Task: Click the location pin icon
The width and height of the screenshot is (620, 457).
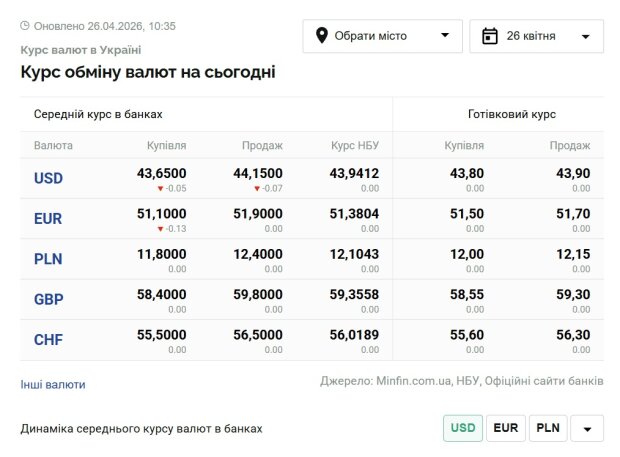Action: point(322,36)
